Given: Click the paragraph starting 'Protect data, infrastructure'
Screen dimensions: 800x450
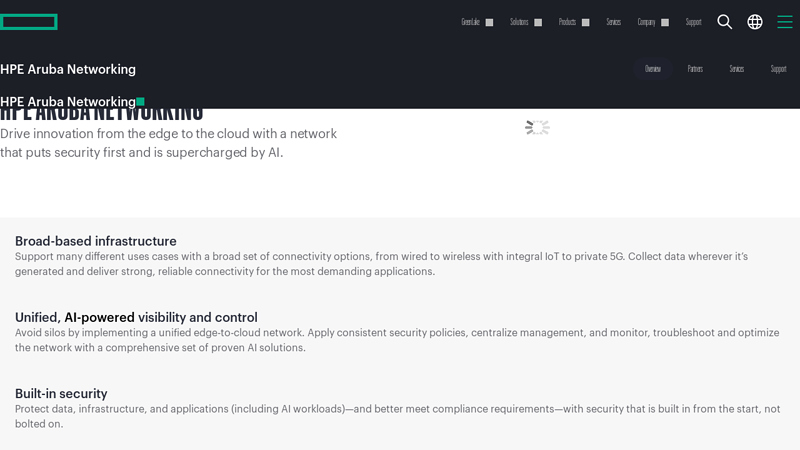Looking at the screenshot, I should click(397, 416).
